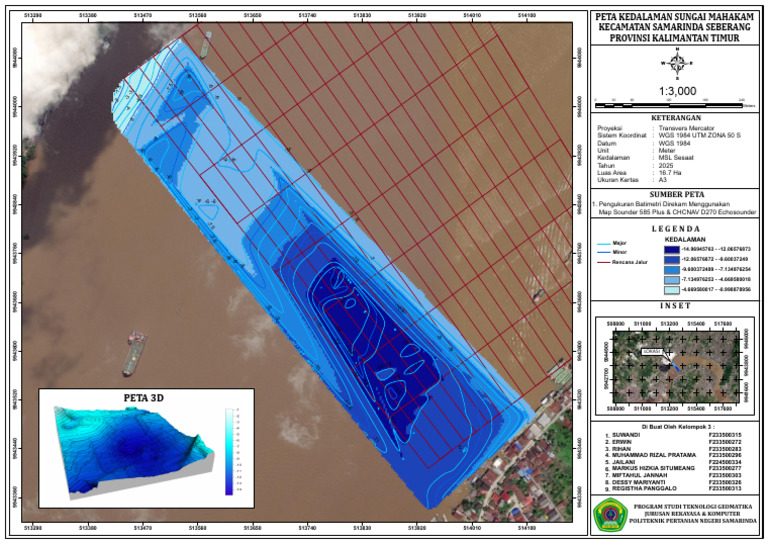Click the Politeknik Pertanian Negeri Samarinda logo
The height and width of the screenshot is (544, 768).
click(x=610, y=515)
